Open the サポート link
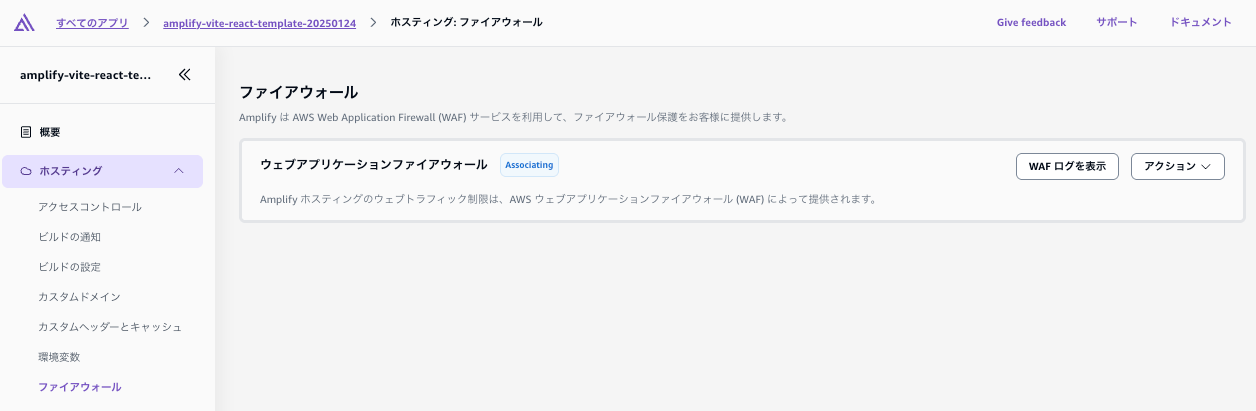The height and width of the screenshot is (411, 1256). point(1116,22)
